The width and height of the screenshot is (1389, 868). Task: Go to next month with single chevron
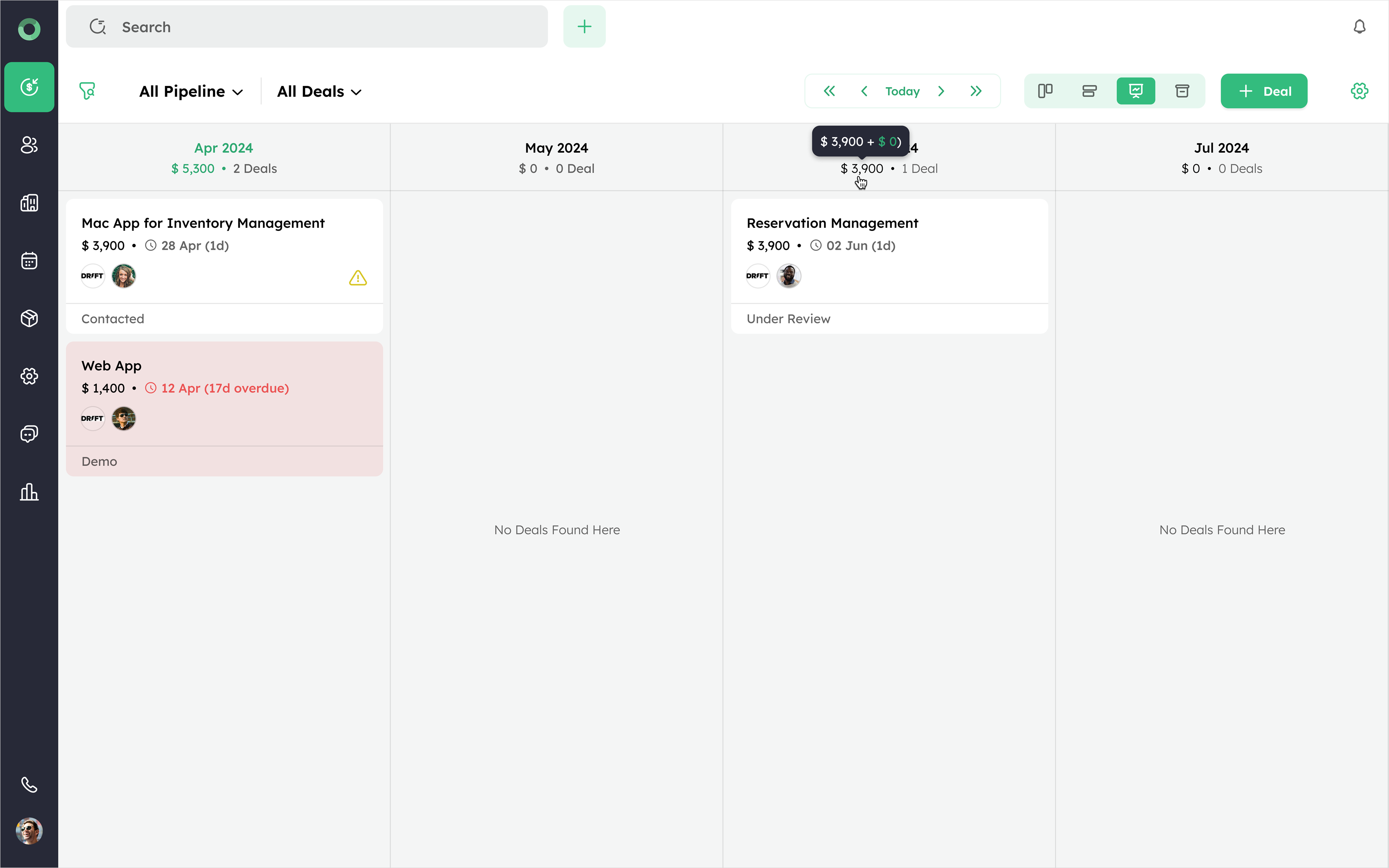[941, 91]
